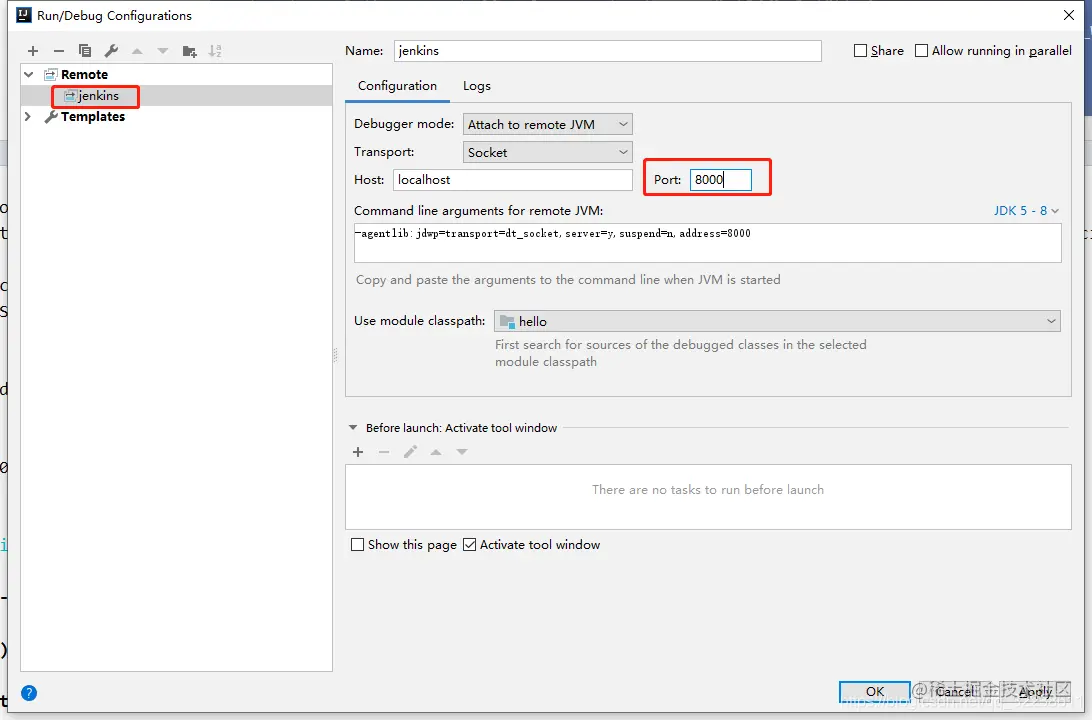The width and height of the screenshot is (1092, 720).
Task: Copy the selected configuration
Action: [x=85, y=51]
